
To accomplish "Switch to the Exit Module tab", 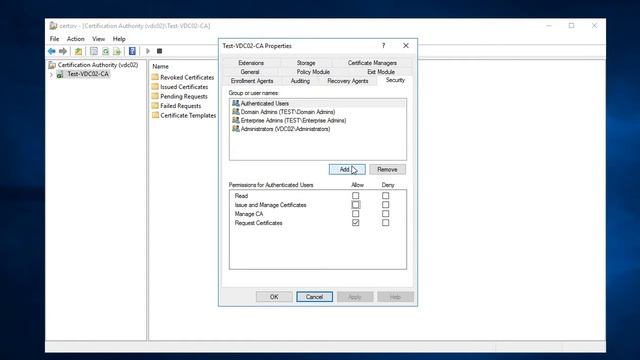I will [x=381, y=72].
